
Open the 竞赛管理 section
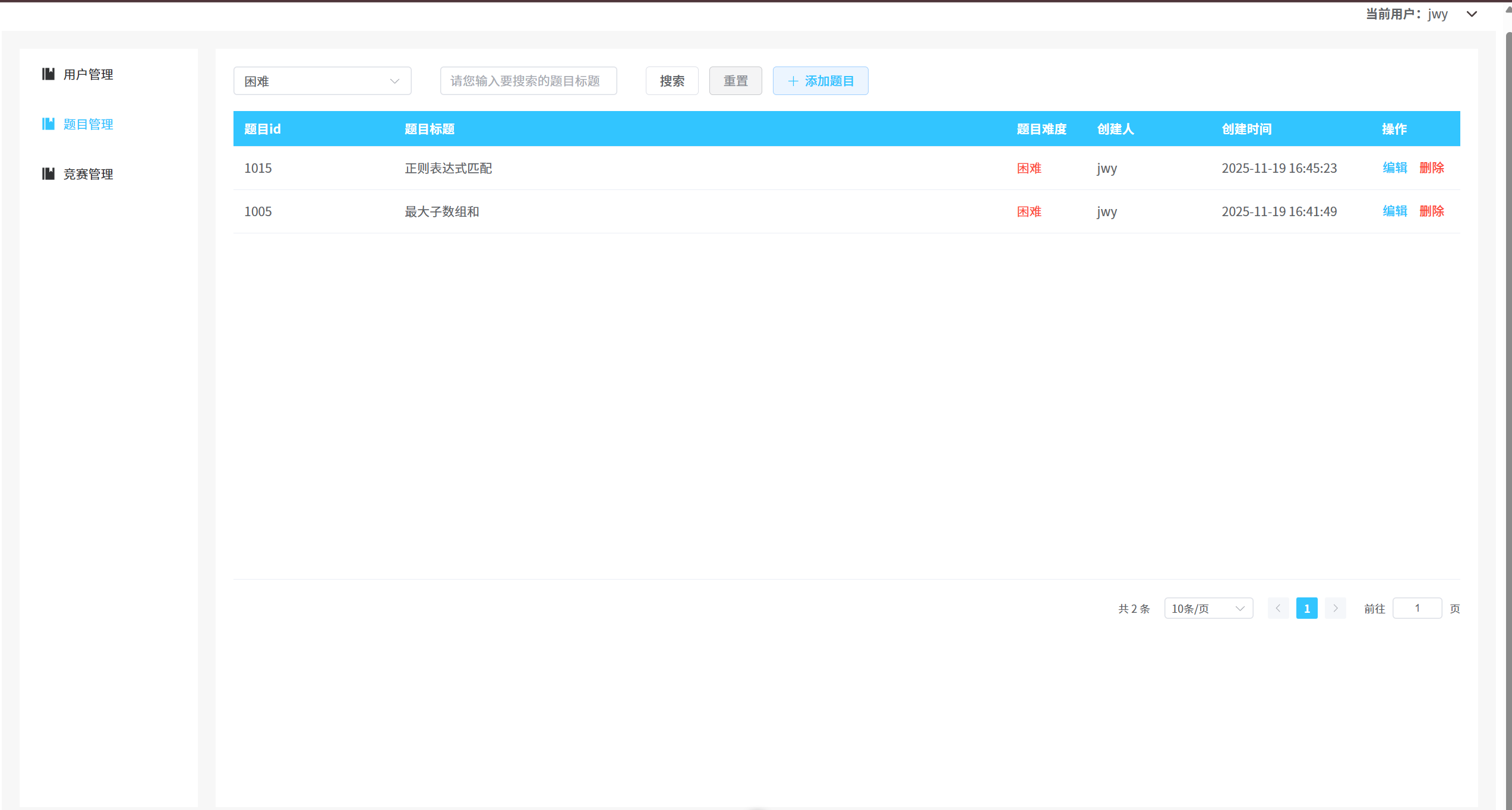[88, 173]
